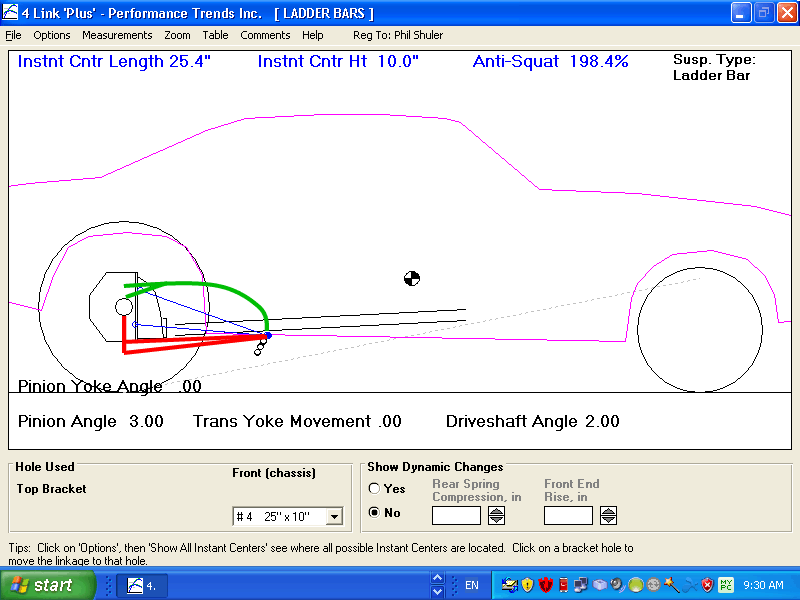
Task: Click the taskbar up scroll arrow
Action: pyautogui.click(x=437, y=578)
